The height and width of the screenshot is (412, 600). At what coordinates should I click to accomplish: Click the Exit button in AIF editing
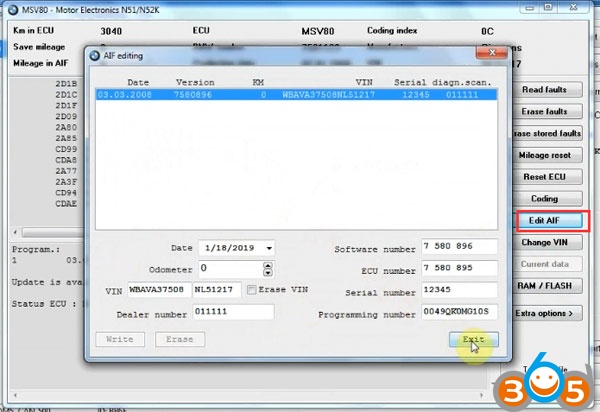(x=474, y=339)
